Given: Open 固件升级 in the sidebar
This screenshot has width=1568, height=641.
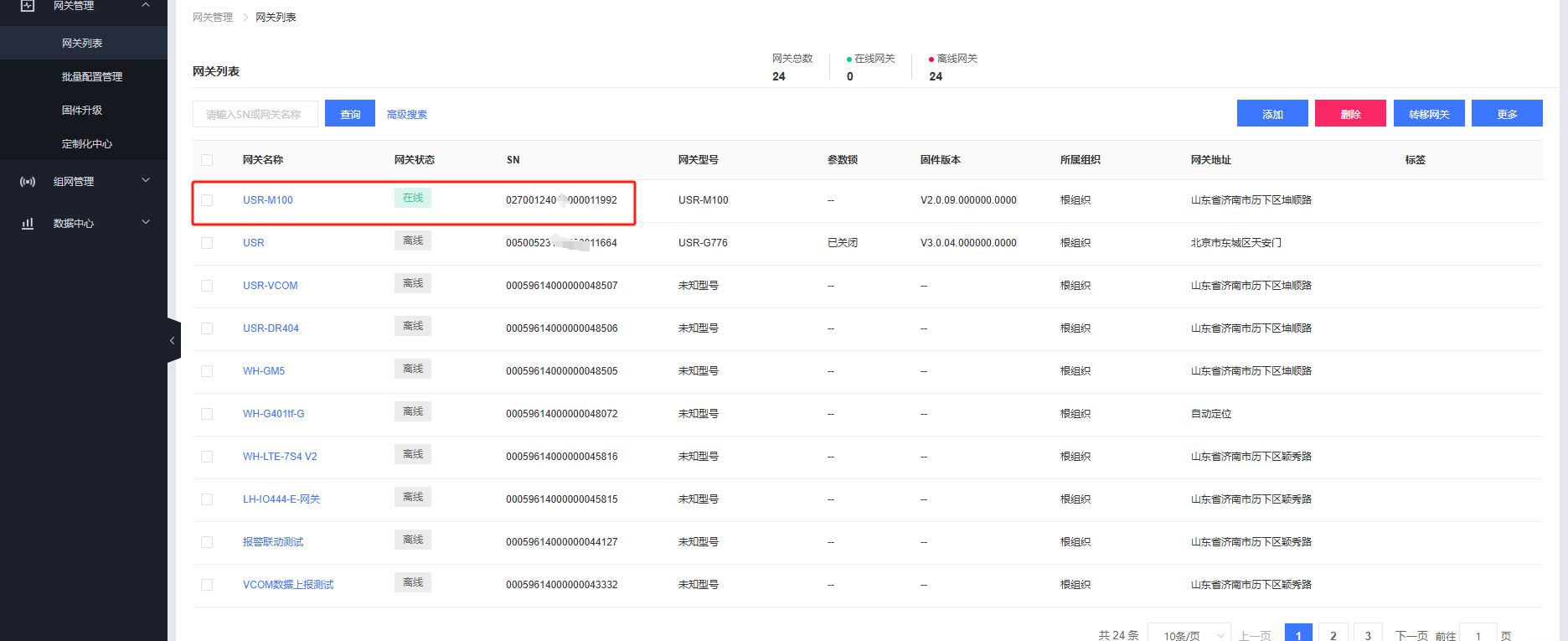Looking at the screenshot, I should click(x=82, y=110).
